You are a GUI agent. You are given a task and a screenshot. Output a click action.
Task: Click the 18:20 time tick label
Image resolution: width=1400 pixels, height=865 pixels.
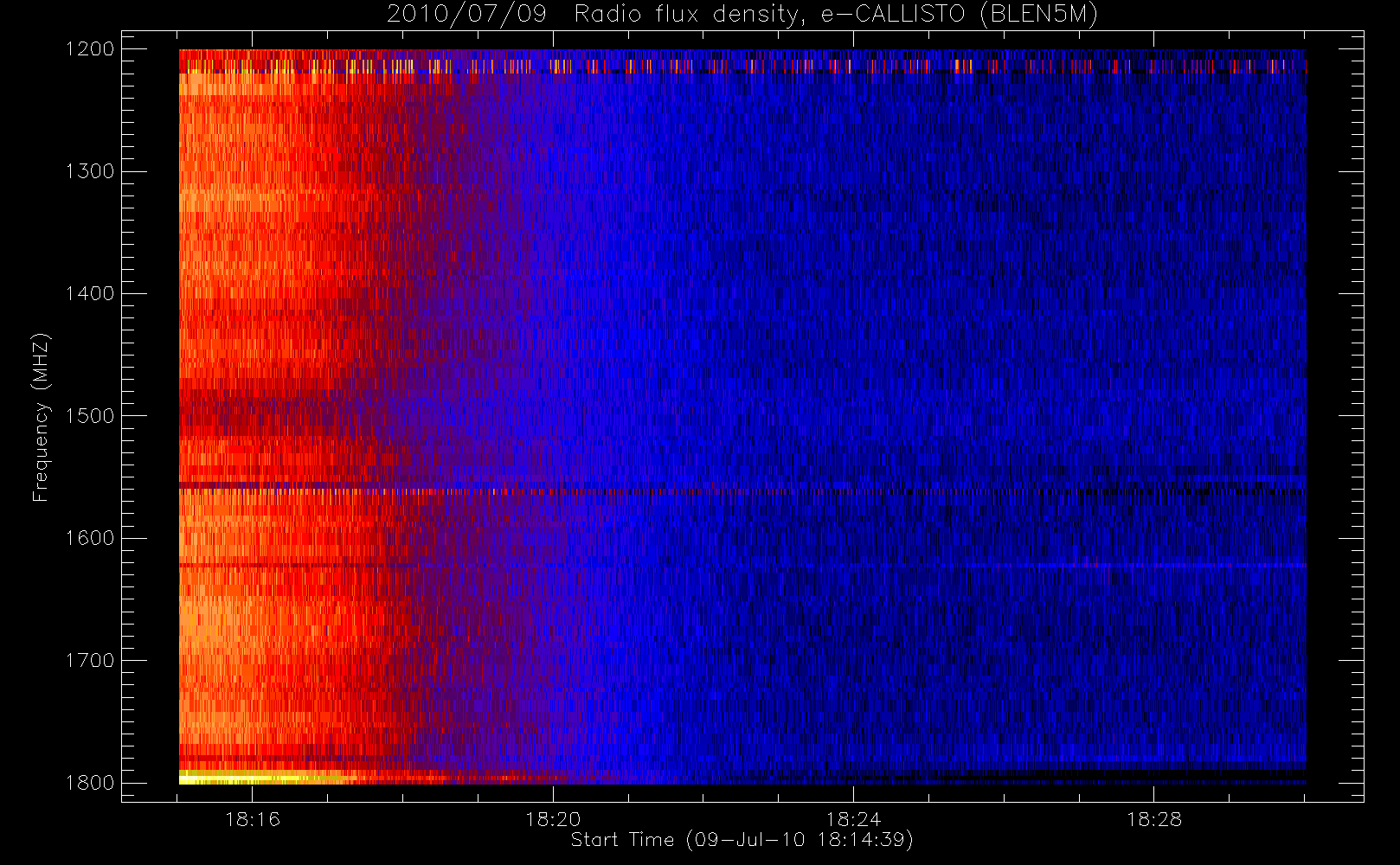[x=553, y=819]
